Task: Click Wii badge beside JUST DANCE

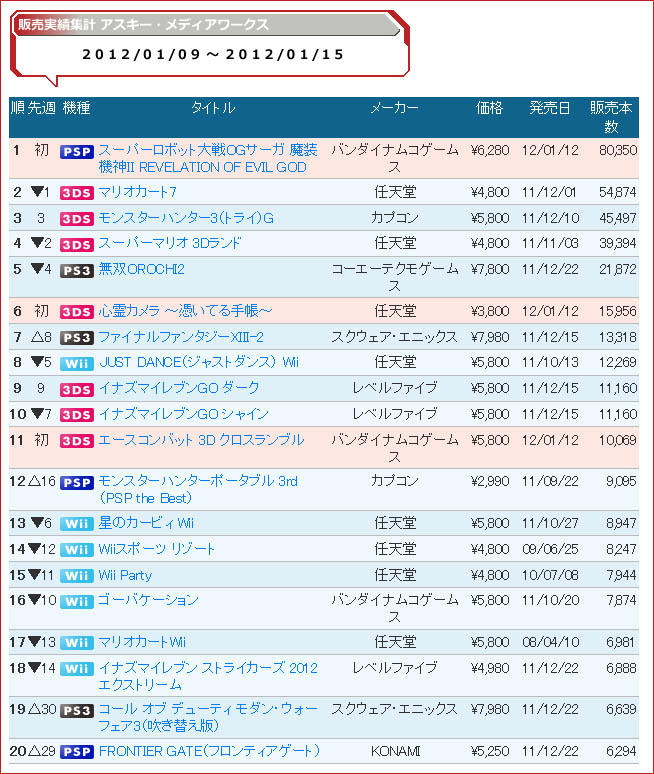Action: coord(77,364)
